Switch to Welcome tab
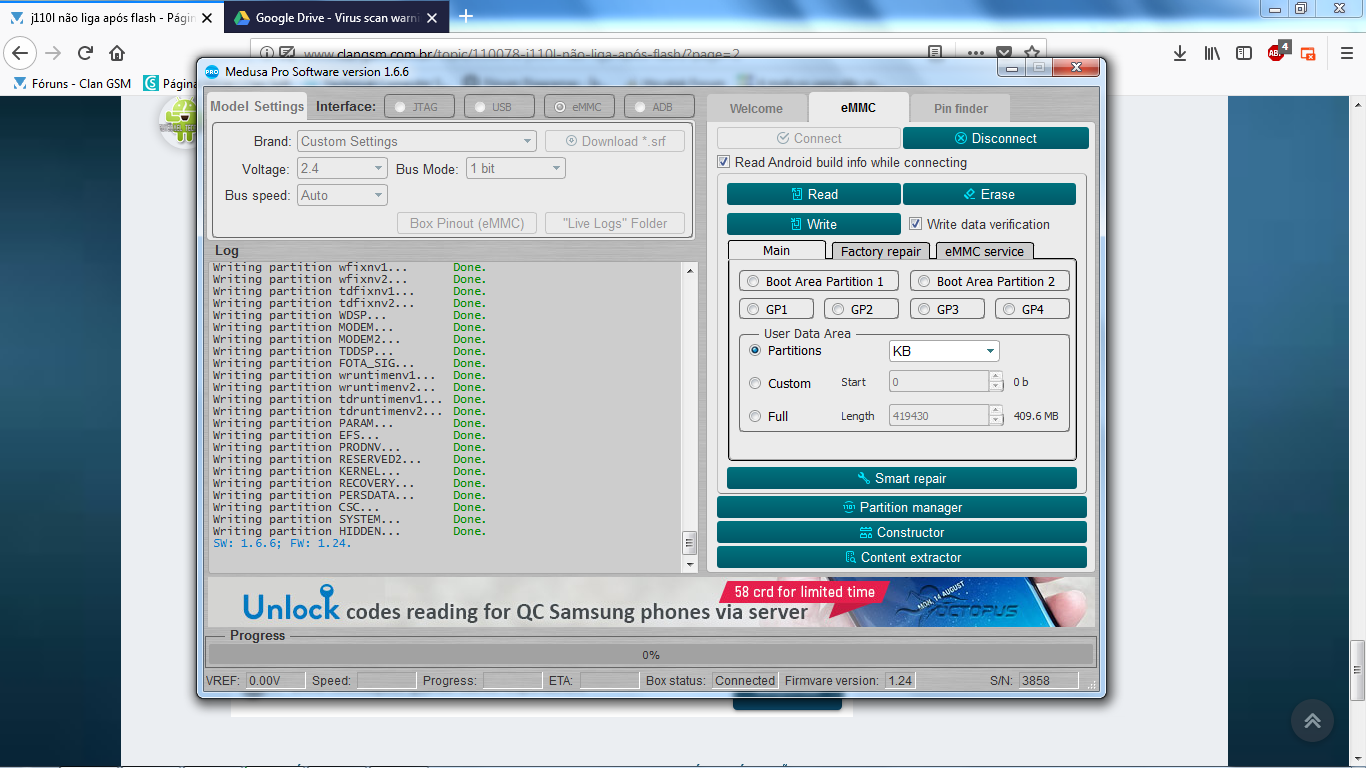Image resolution: width=1366 pixels, height=768 pixels. [757, 108]
